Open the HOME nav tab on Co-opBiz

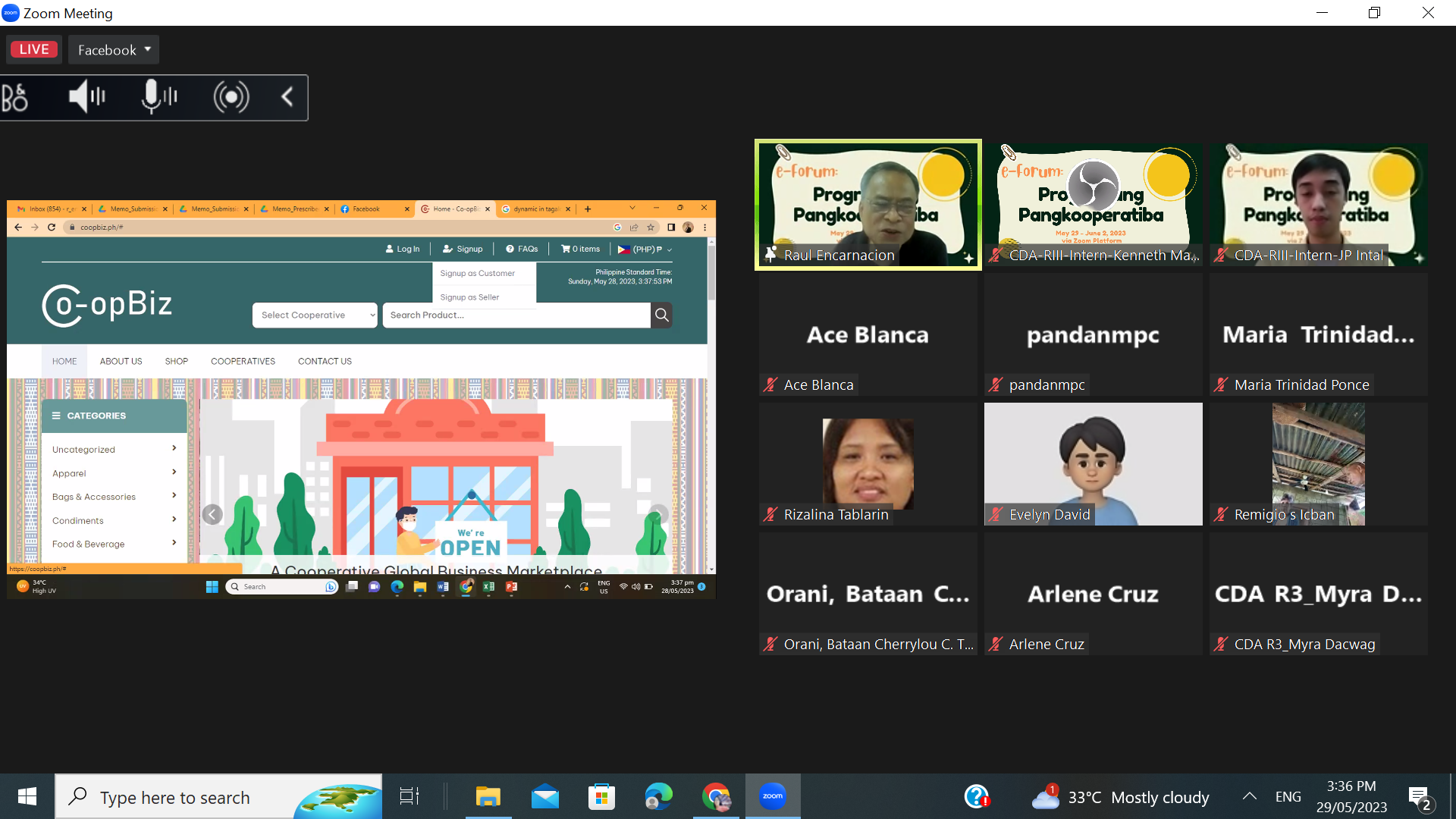(x=64, y=362)
